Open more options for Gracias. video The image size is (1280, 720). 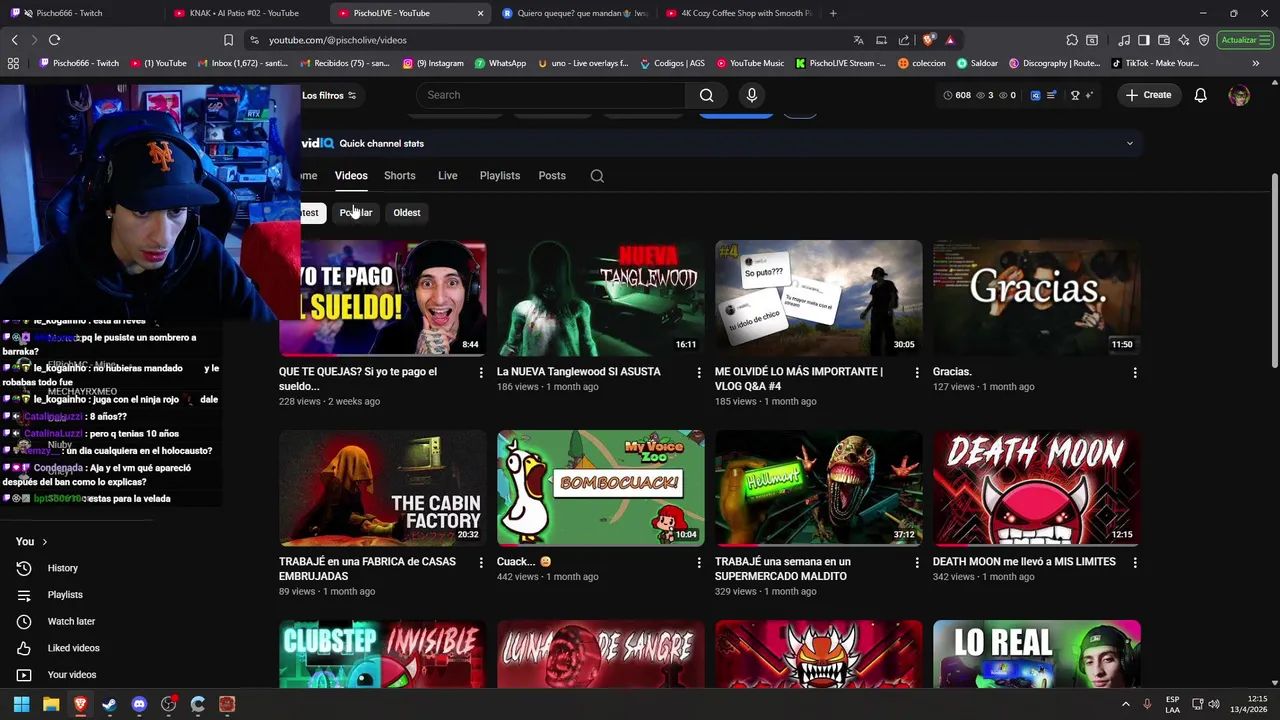click(1135, 373)
